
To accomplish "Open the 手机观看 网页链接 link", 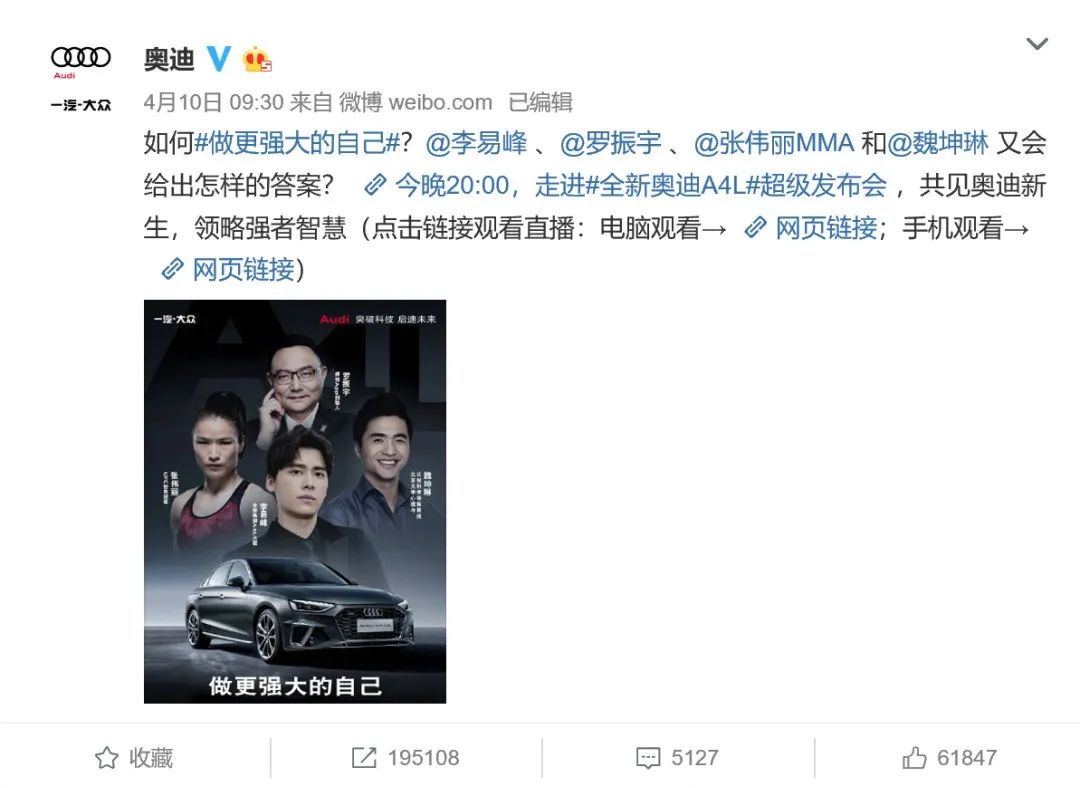I will click(x=228, y=270).
